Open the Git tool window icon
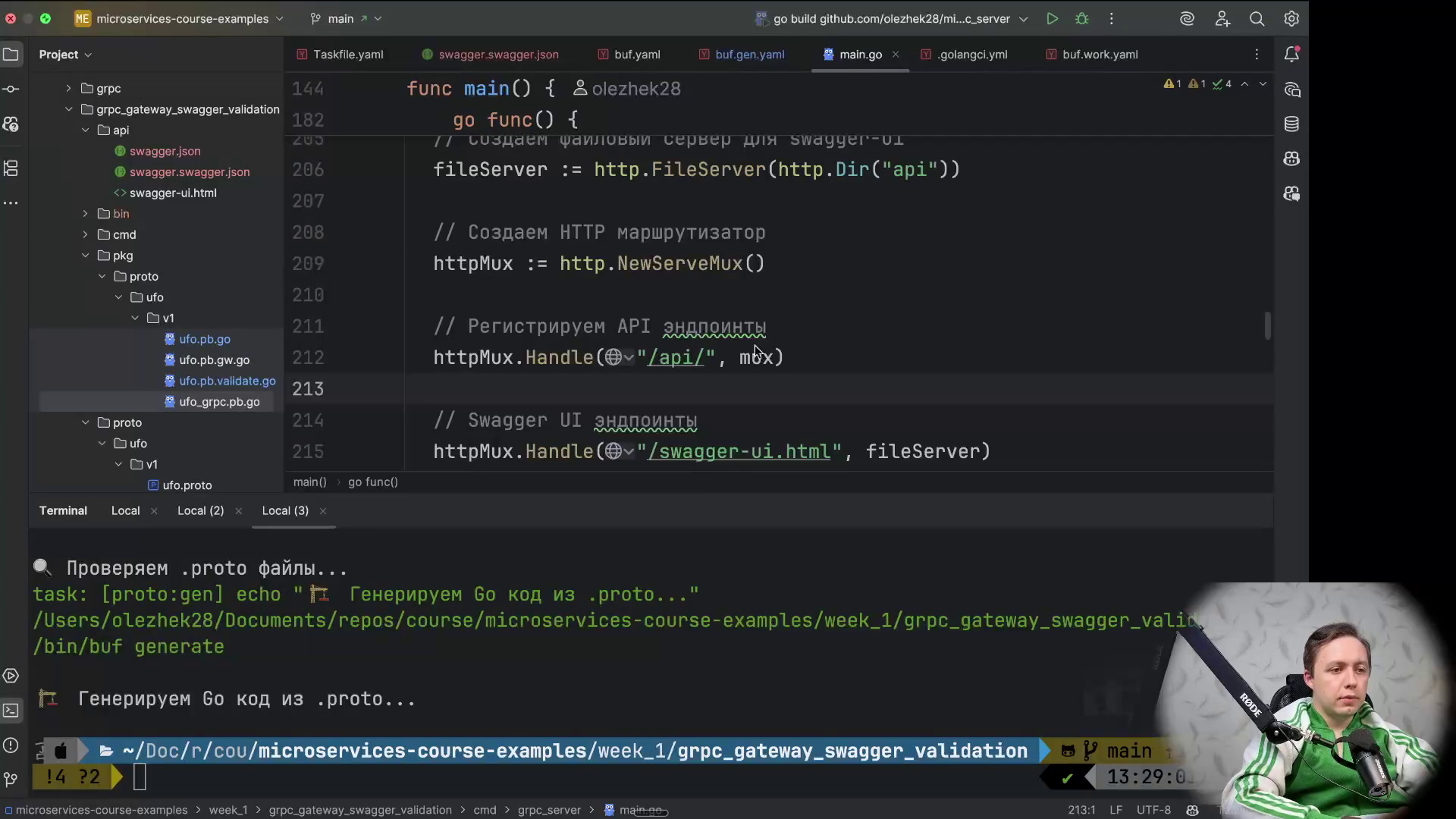The height and width of the screenshot is (819, 1456). 11,779
